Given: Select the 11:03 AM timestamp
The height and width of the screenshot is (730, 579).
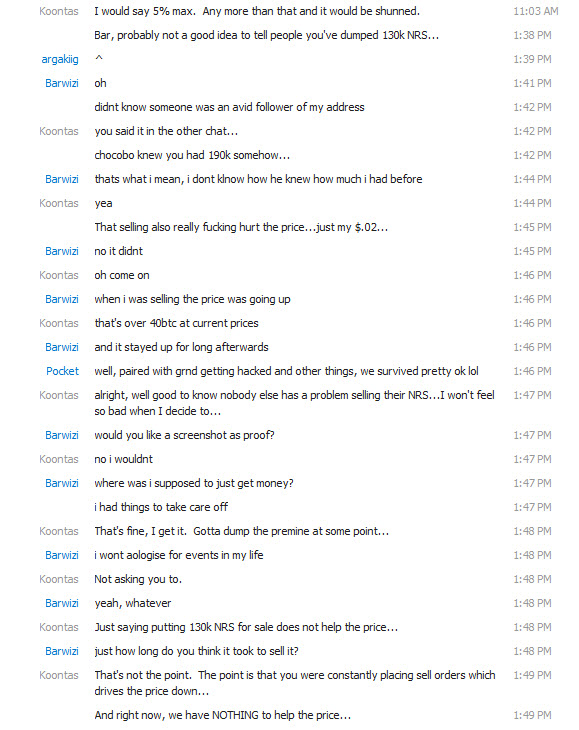Looking at the screenshot, I should [x=536, y=11].
